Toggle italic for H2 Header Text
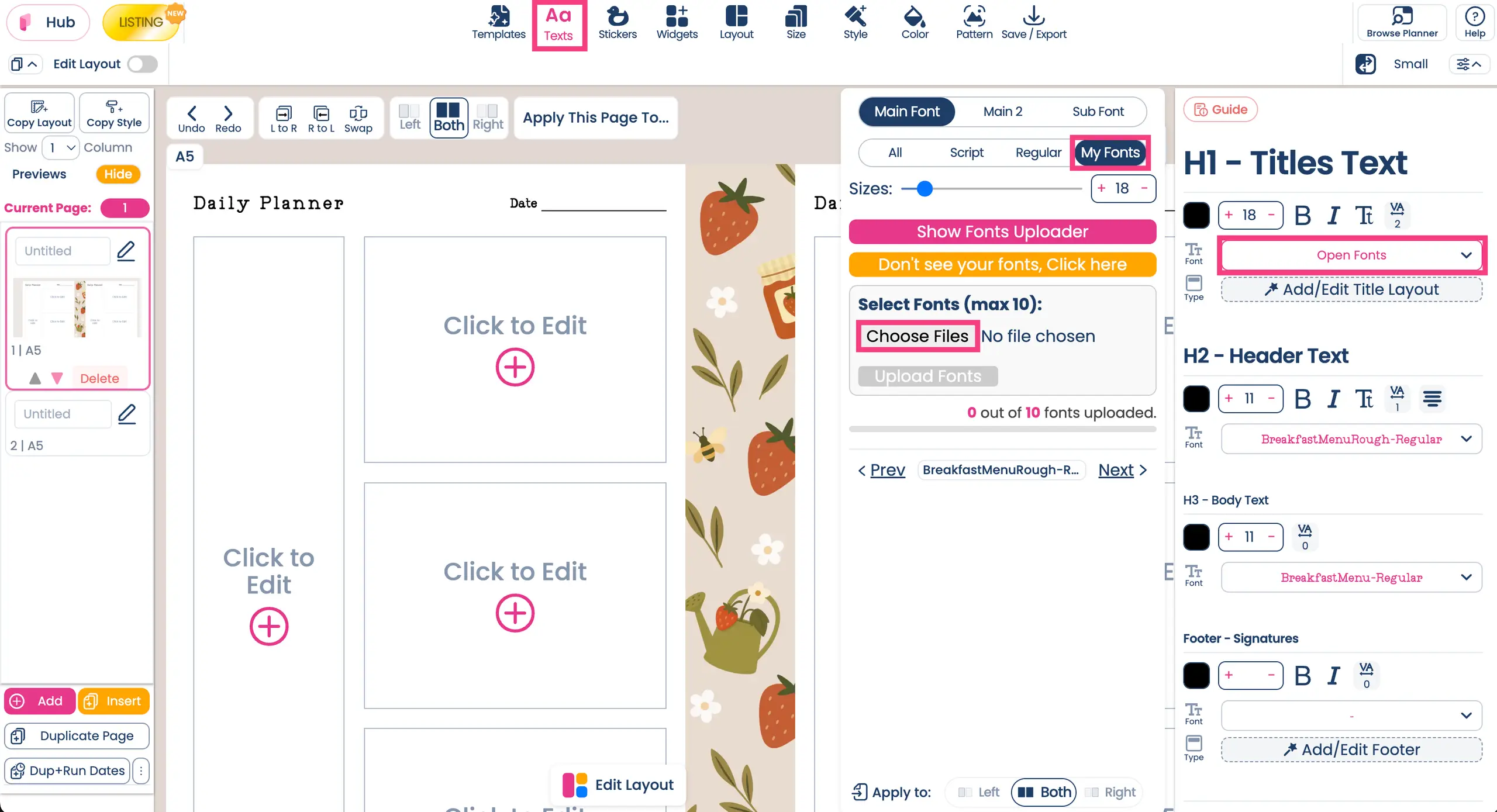Screen dimensions: 1497x812 (1333, 399)
